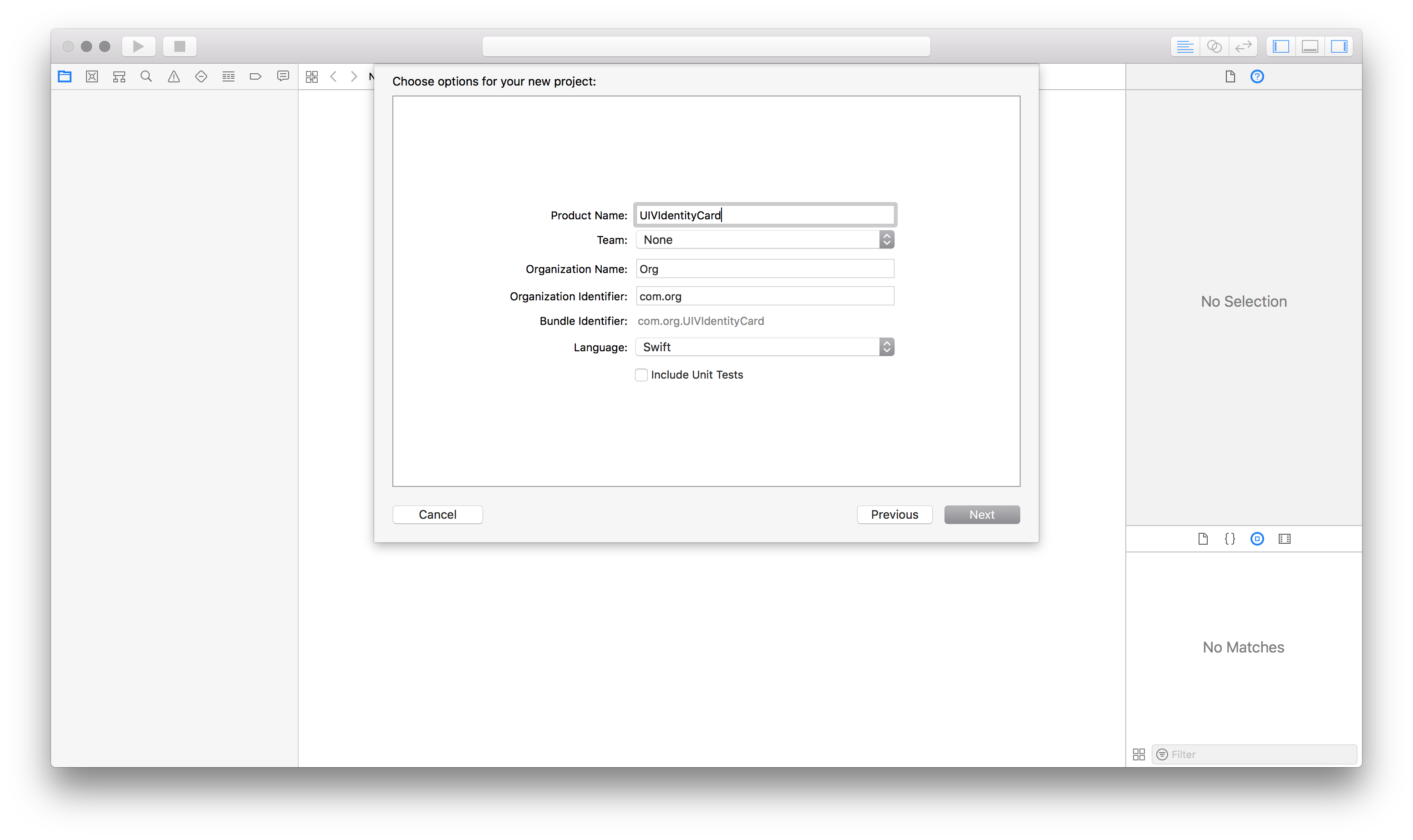The width and height of the screenshot is (1413, 840).
Task: Select the Find navigator magnifier
Action: pos(146,76)
